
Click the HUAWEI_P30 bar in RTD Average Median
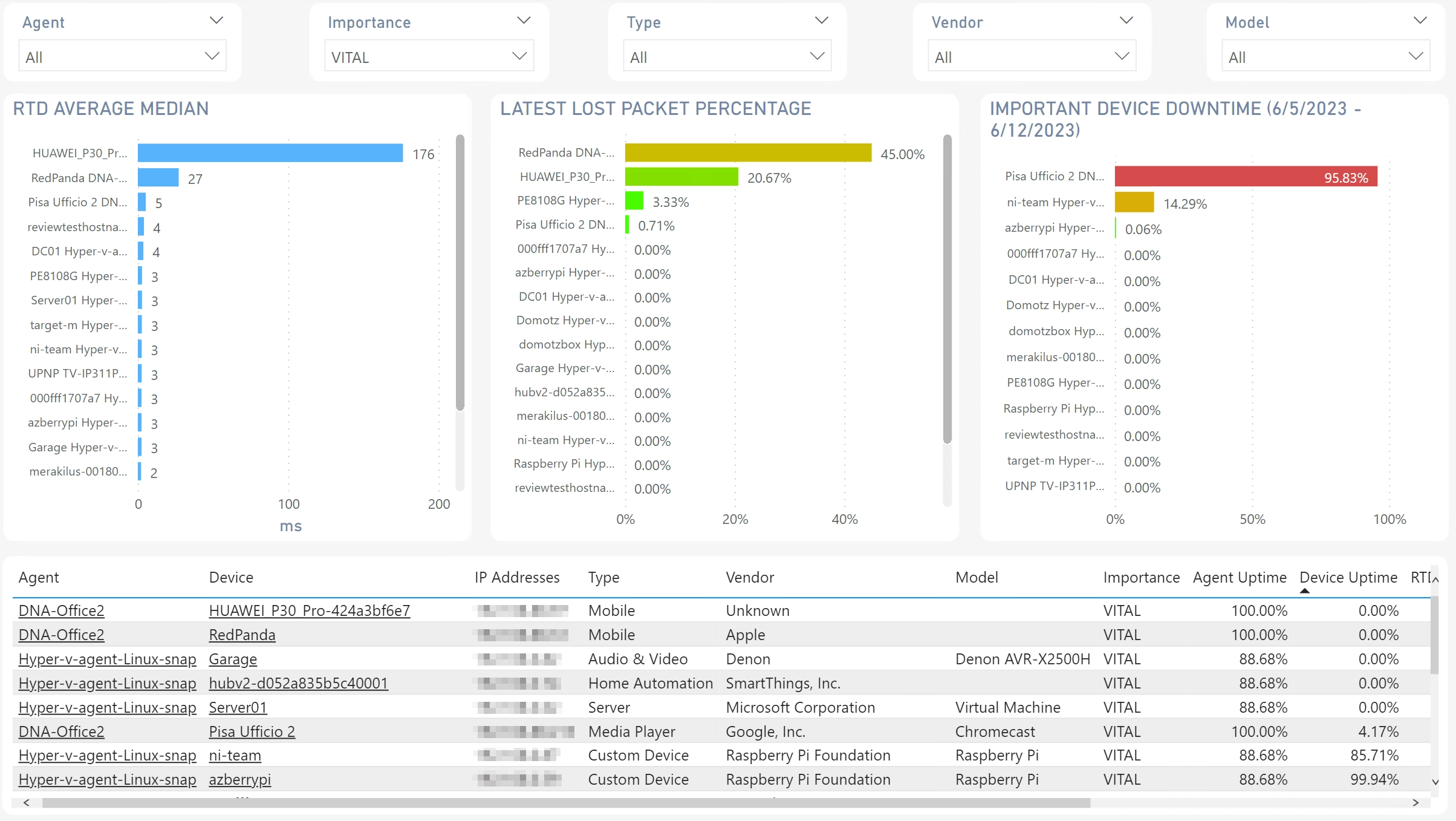(x=270, y=153)
